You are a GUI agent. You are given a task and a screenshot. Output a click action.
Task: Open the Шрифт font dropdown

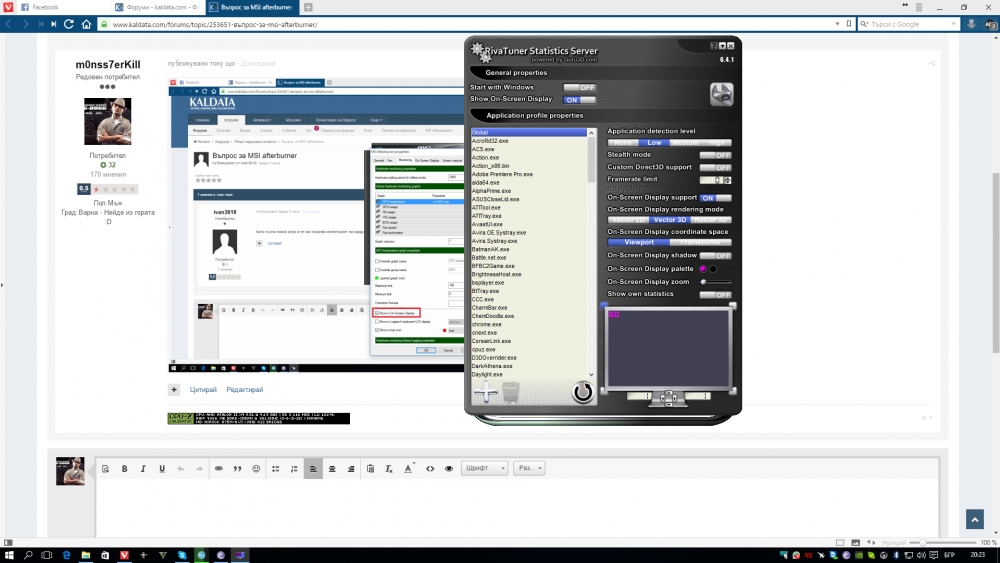(x=485, y=469)
